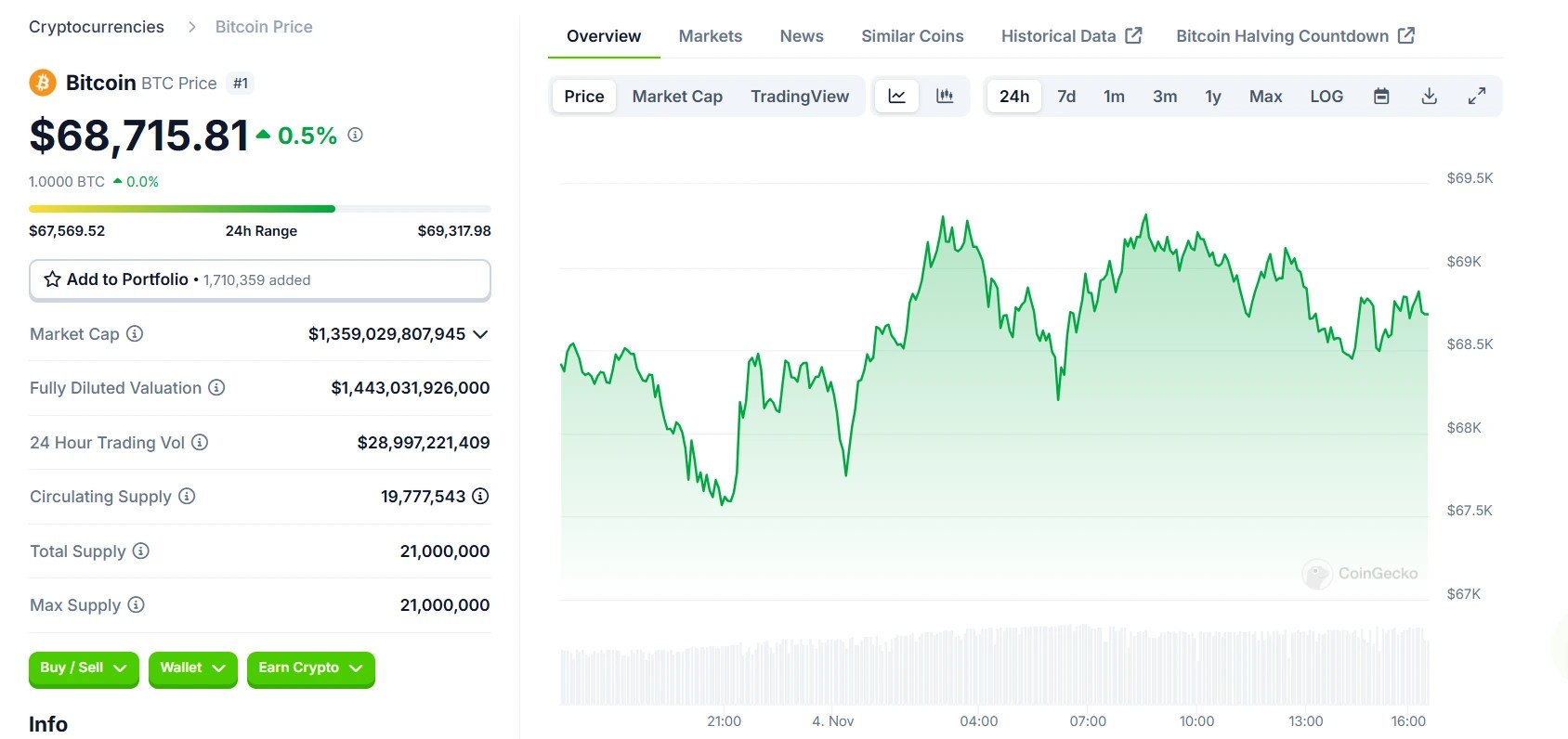Show 24 Hour Trading Vol info icon
The image size is (1568, 739).
[x=200, y=442]
